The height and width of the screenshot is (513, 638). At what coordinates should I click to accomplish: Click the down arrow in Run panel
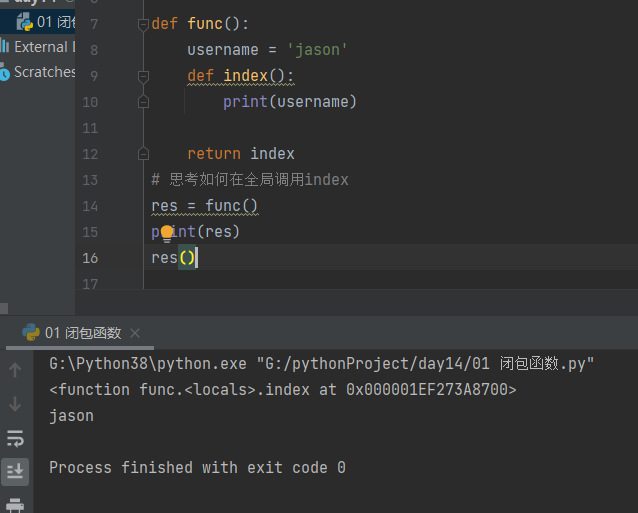tap(15, 404)
